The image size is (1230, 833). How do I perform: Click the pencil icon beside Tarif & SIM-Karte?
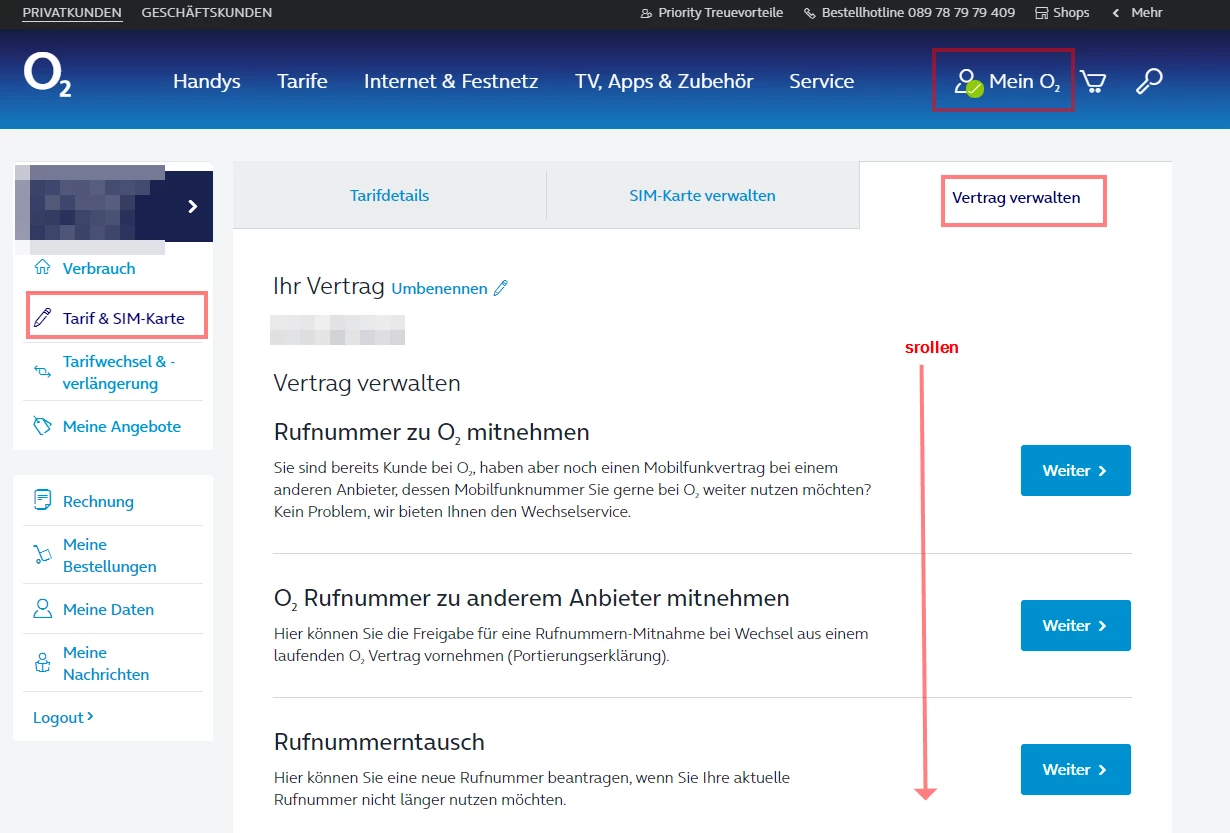42,318
